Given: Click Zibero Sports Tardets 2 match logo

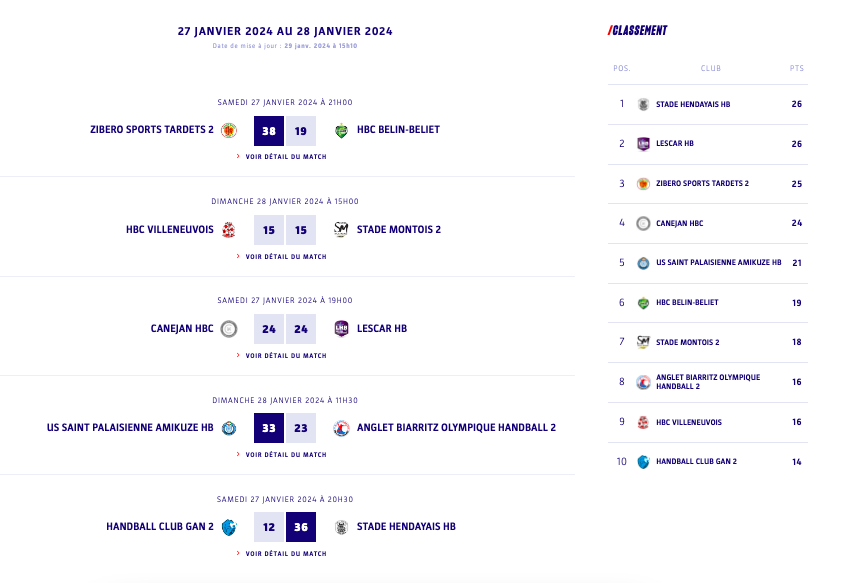Looking at the screenshot, I should [229, 130].
